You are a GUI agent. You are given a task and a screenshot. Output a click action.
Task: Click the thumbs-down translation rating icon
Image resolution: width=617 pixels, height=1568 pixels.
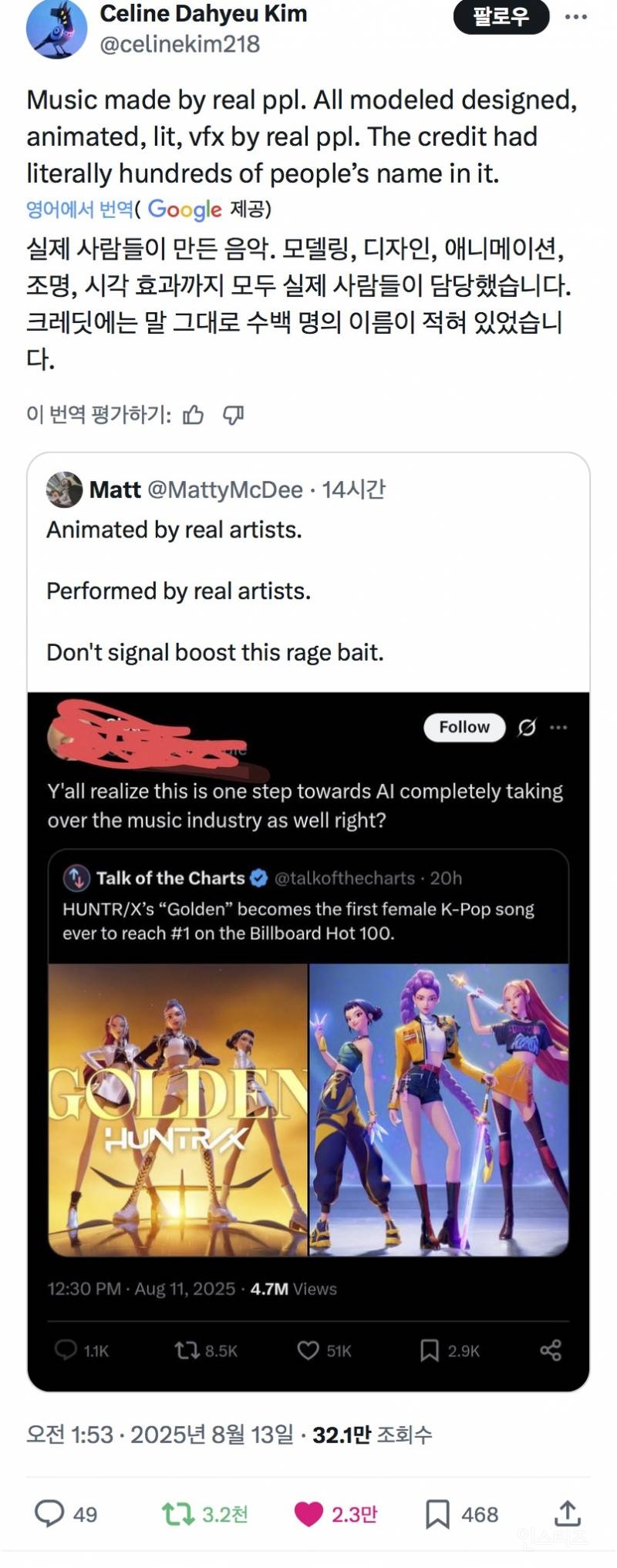(x=233, y=416)
